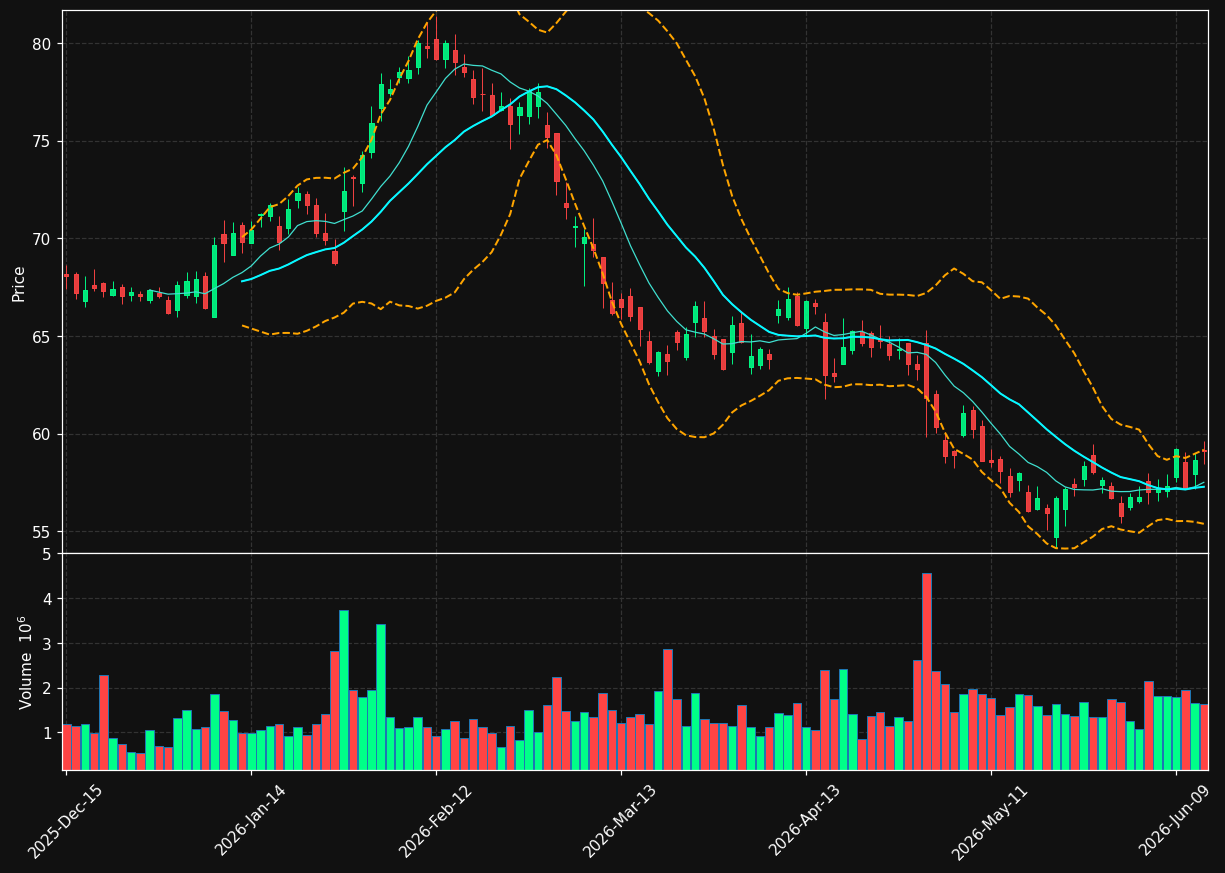Click the volume axis label 1

pyautogui.click(x=46, y=734)
